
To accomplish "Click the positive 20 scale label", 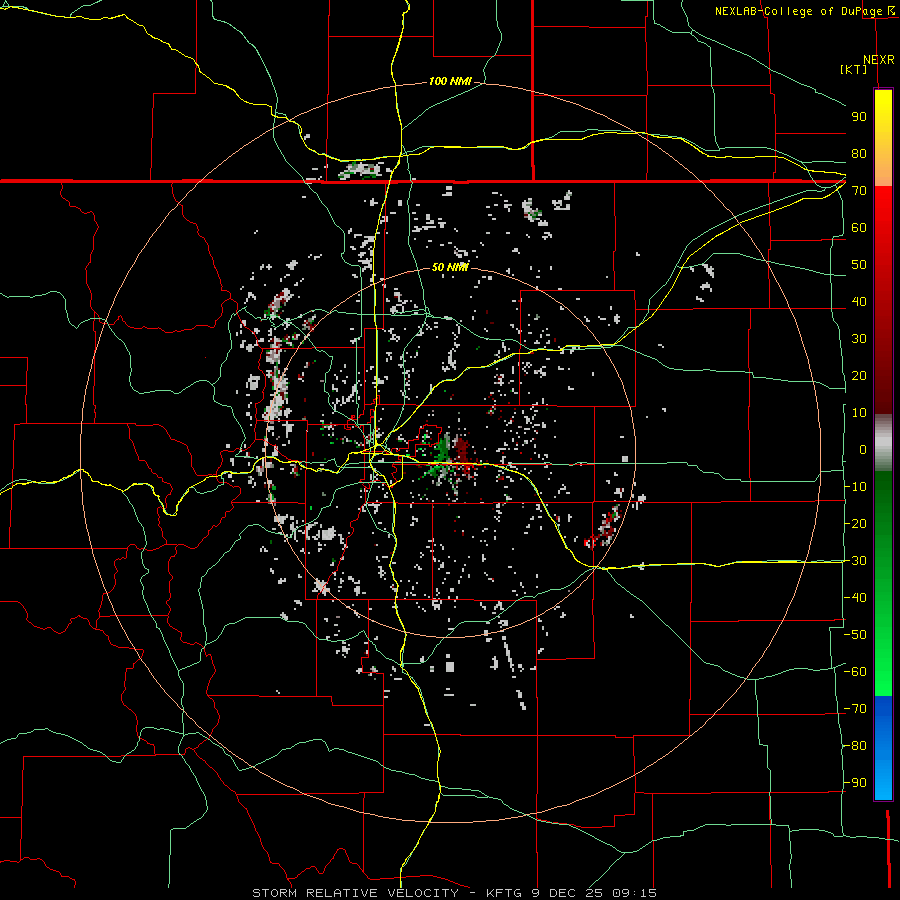I will coord(859,375).
